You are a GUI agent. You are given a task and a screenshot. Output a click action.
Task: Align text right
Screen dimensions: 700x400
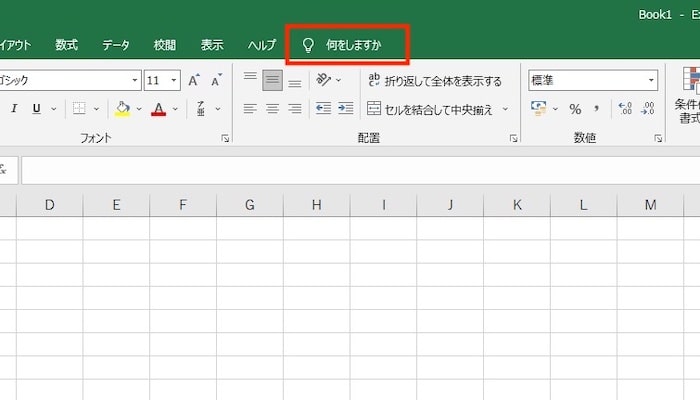coord(295,108)
